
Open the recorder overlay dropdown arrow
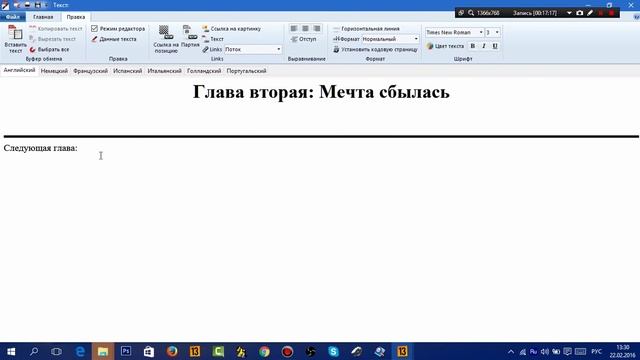click(569, 13)
